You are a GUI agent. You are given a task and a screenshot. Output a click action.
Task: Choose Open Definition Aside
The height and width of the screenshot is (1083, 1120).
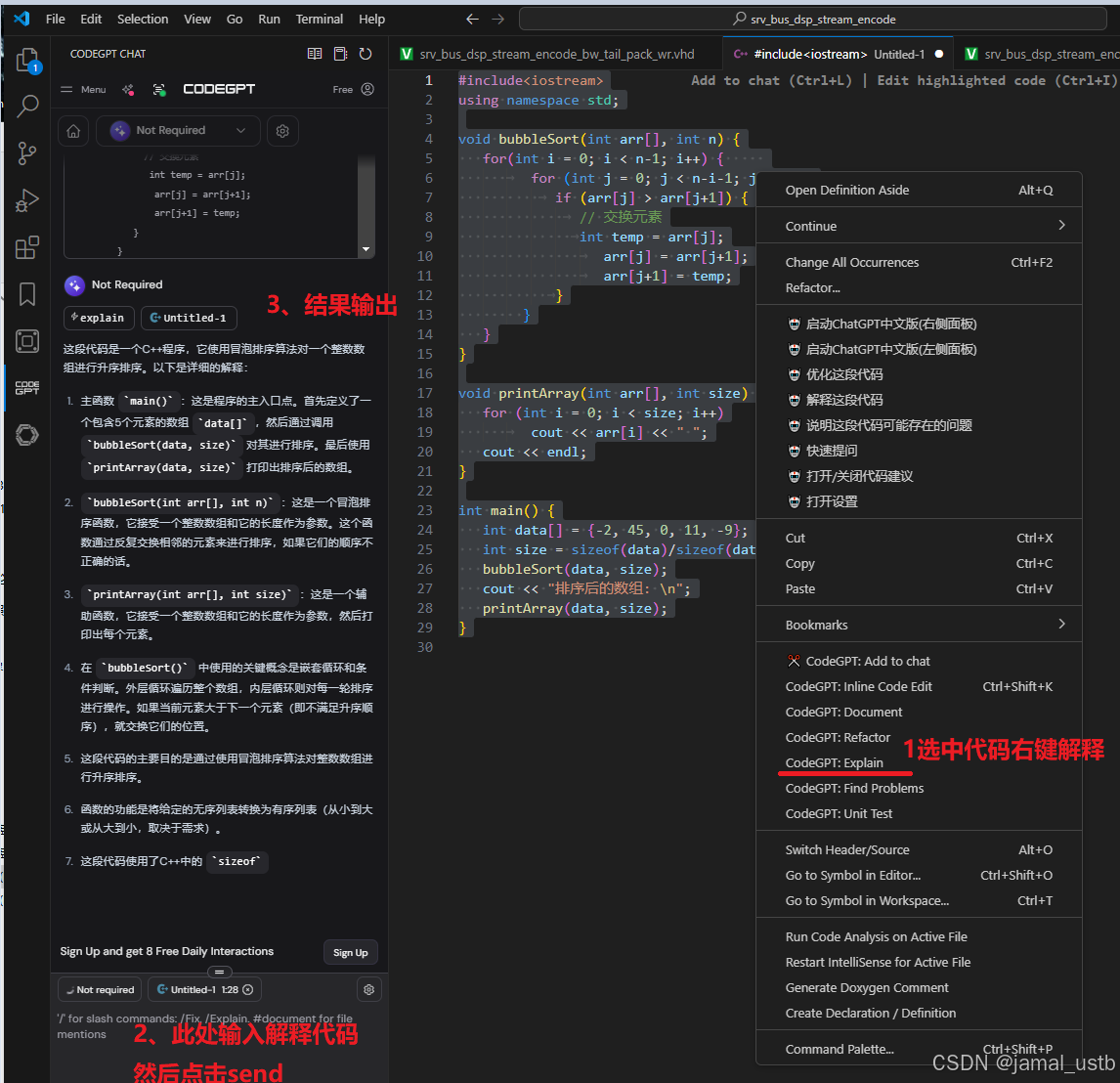click(919, 190)
